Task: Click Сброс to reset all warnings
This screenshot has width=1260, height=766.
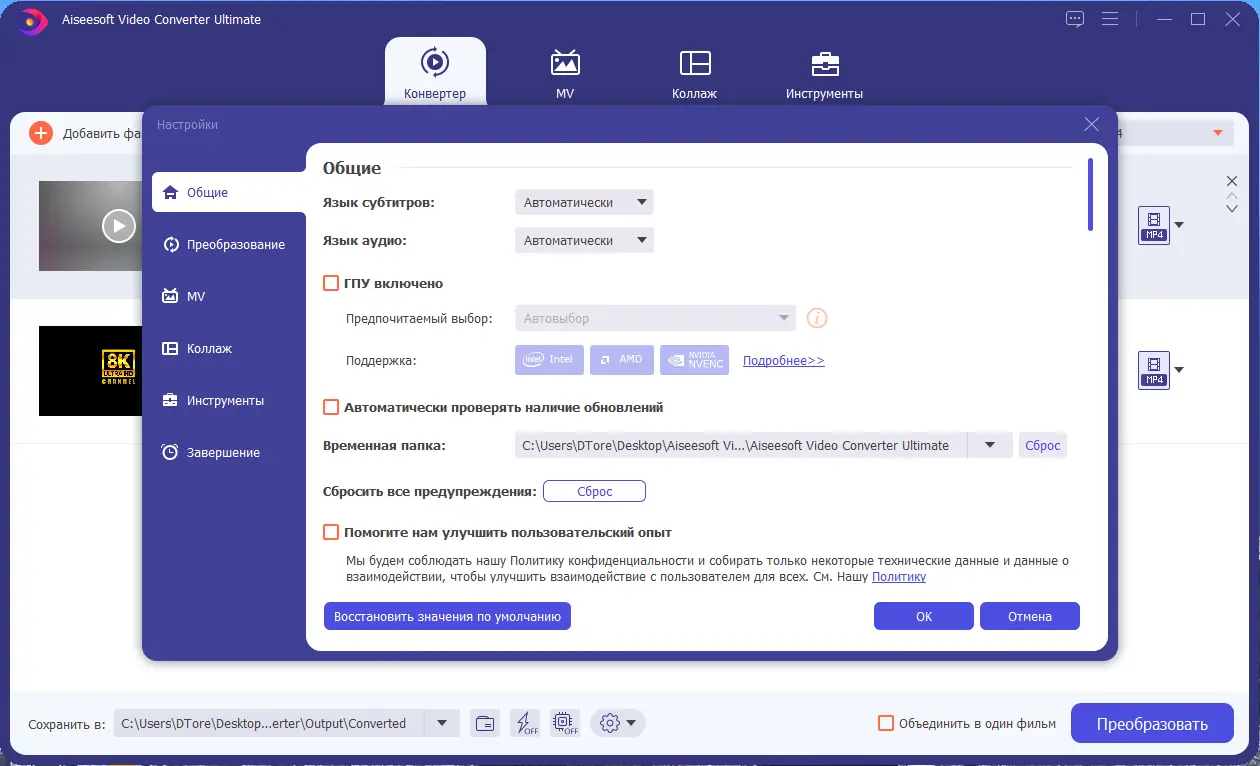Action: (594, 491)
